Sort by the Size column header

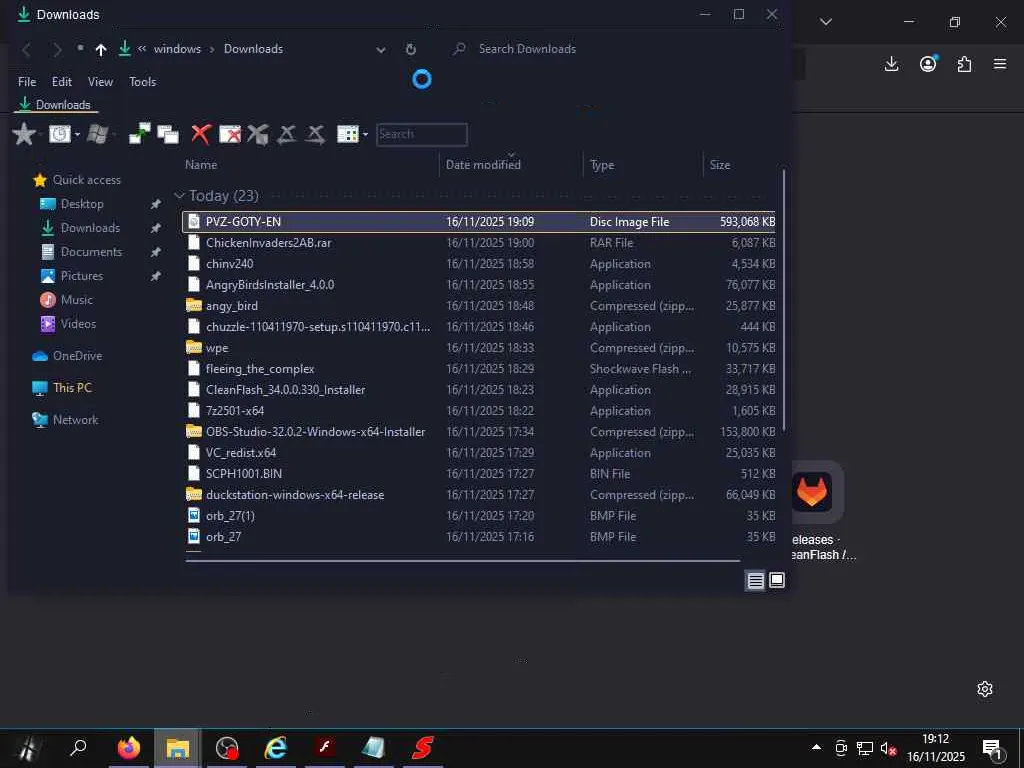tap(720, 165)
